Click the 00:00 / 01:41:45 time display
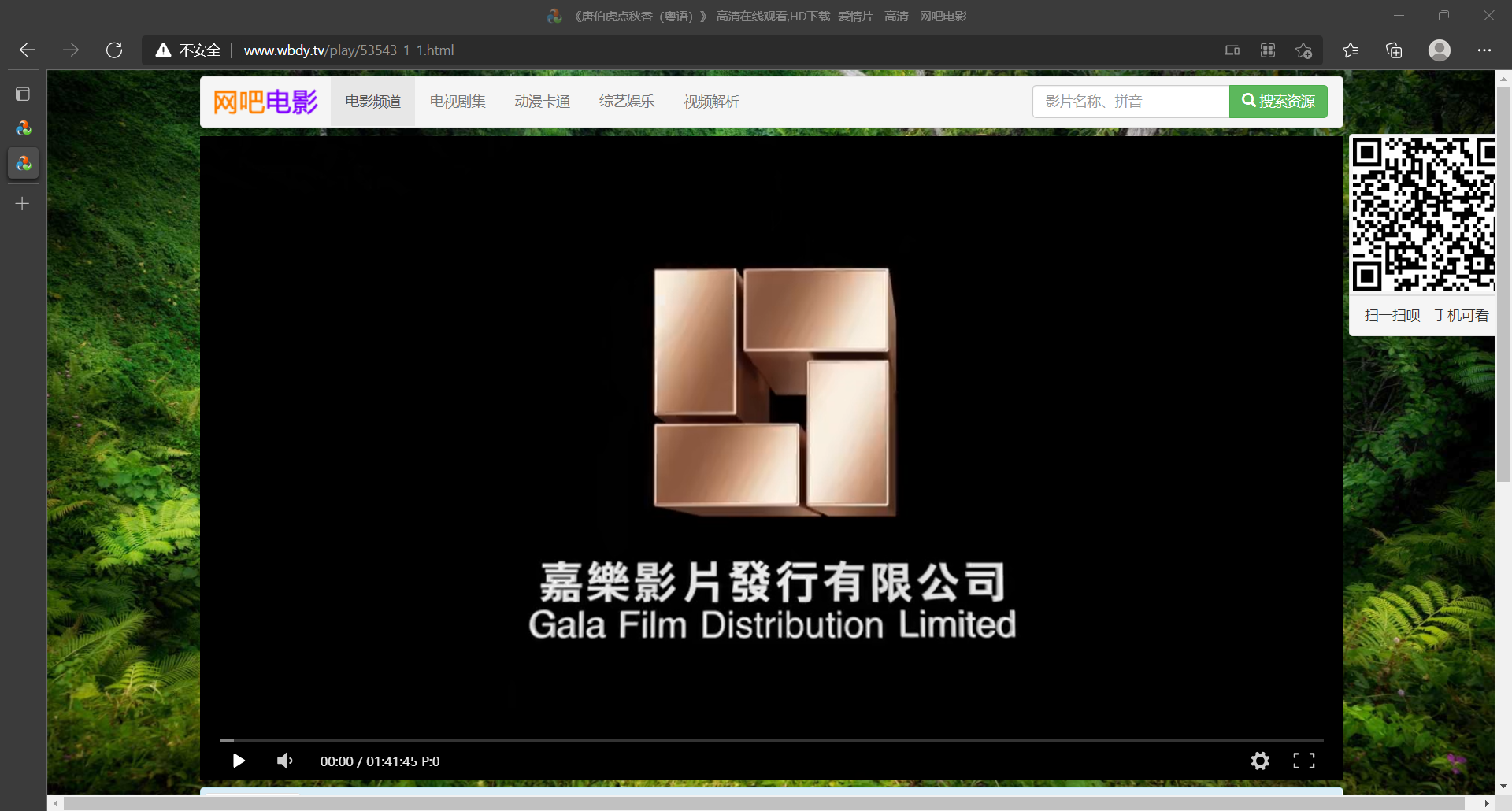This screenshot has width=1512, height=811. click(x=380, y=761)
